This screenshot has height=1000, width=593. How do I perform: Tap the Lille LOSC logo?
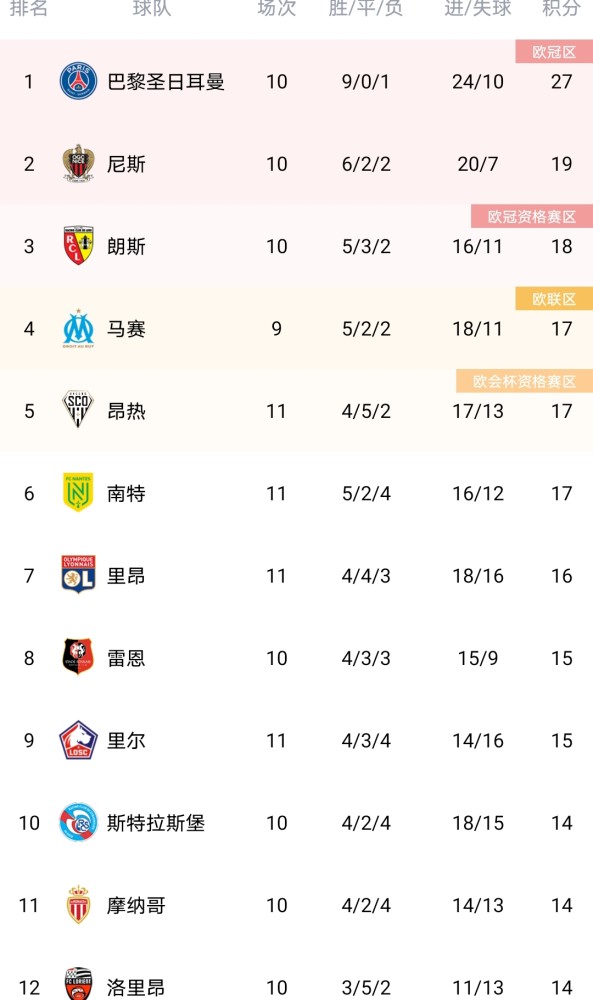coord(78,740)
